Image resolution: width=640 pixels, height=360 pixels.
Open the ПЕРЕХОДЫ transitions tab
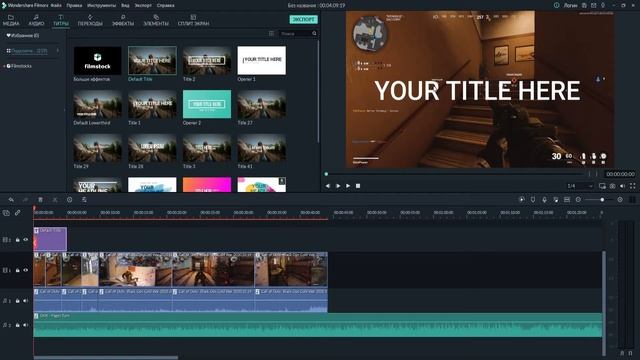click(x=90, y=20)
